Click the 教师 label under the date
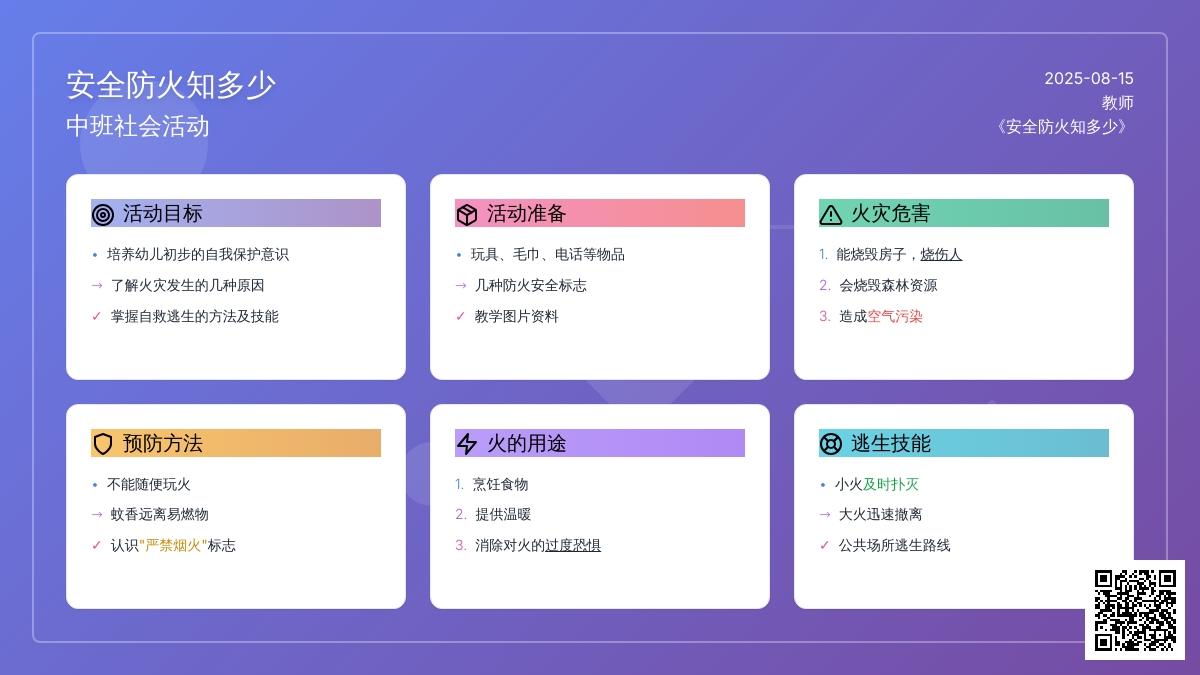Viewport: 1200px width, 675px height. 1118,102
